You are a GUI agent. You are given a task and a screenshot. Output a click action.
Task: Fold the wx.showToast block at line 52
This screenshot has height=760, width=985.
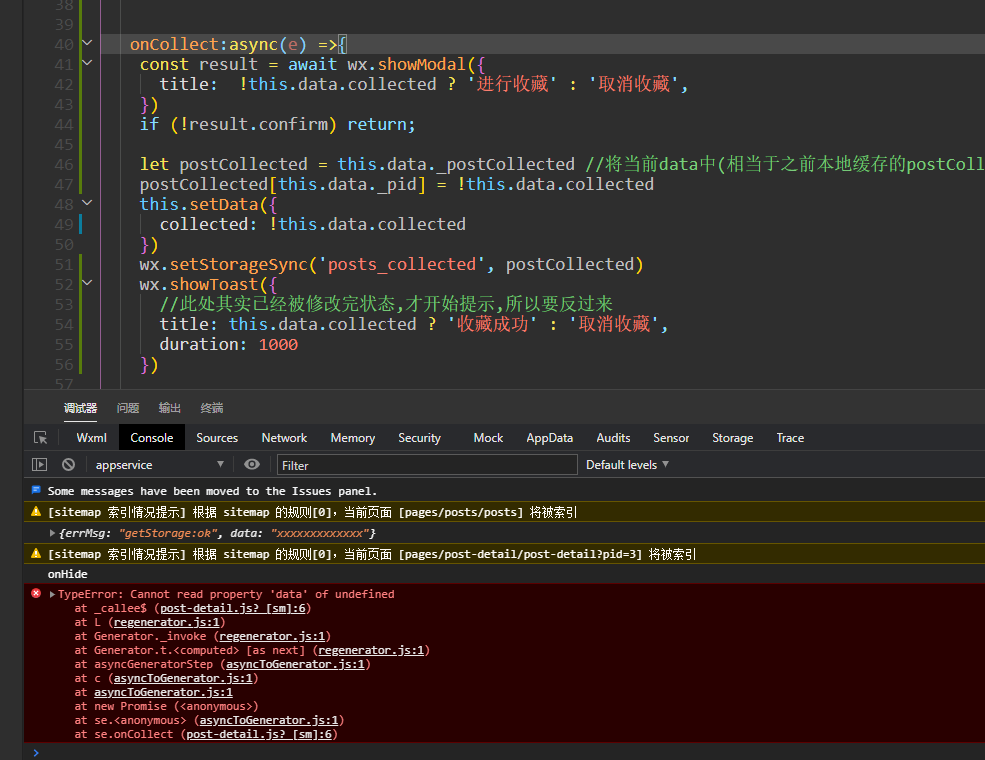88,284
